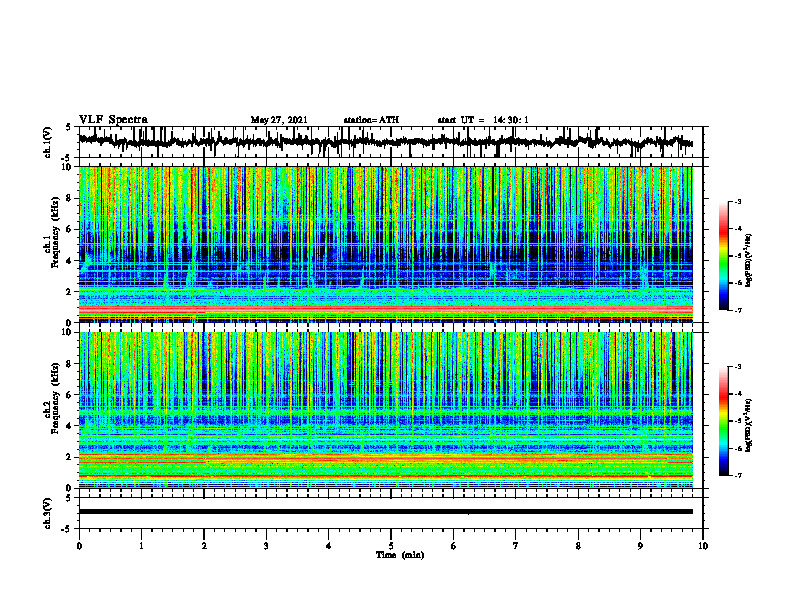Click the ch.1 "Frequency (kHz)" axis label
792x612 pixels.
(x=55, y=233)
